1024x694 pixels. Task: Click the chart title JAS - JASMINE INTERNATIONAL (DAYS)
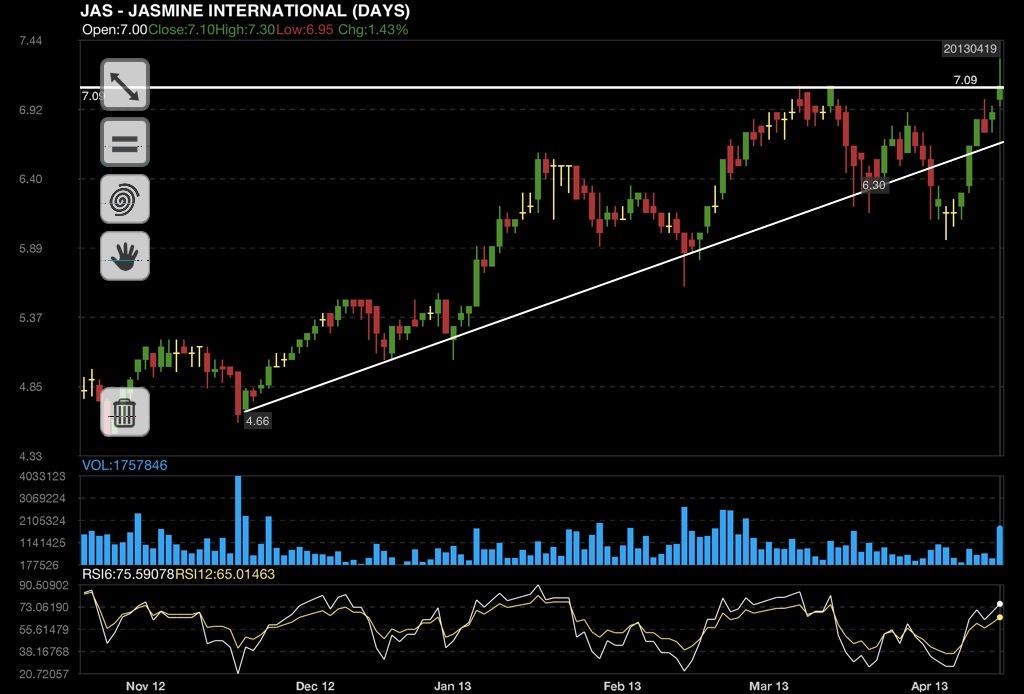pos(245,10)
